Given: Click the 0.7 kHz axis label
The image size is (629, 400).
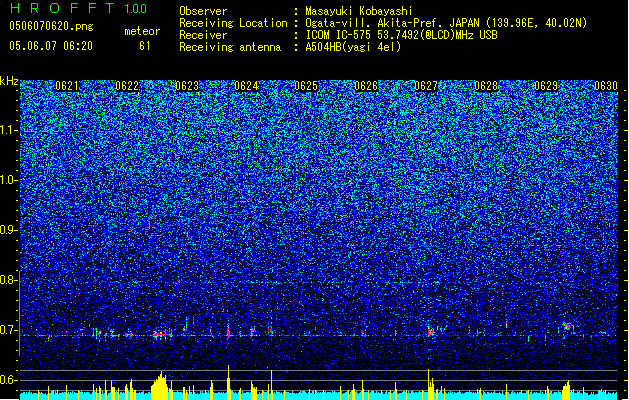Looking at the screenshot, I should 9,330.
